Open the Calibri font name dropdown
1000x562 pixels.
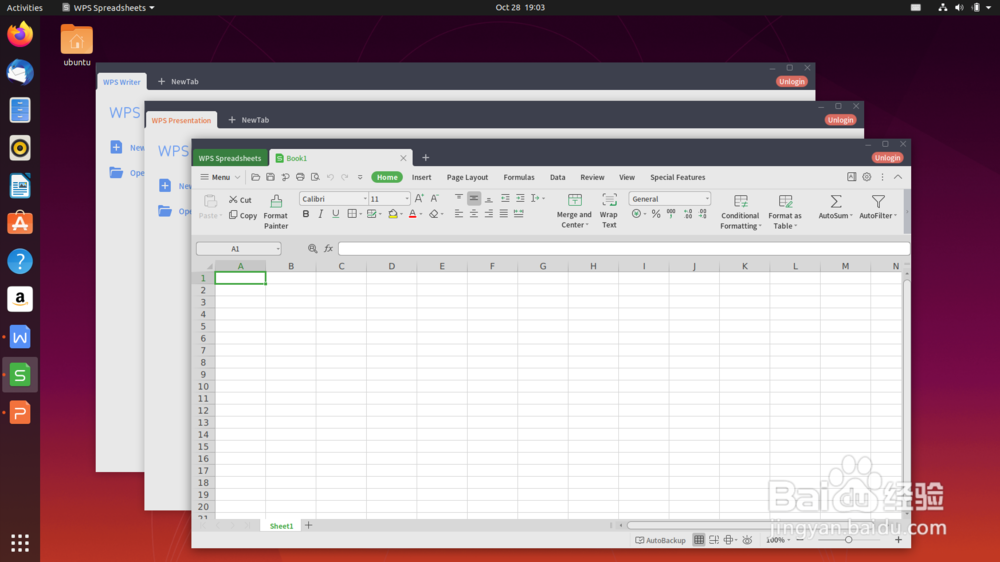[x=365, y=199]
